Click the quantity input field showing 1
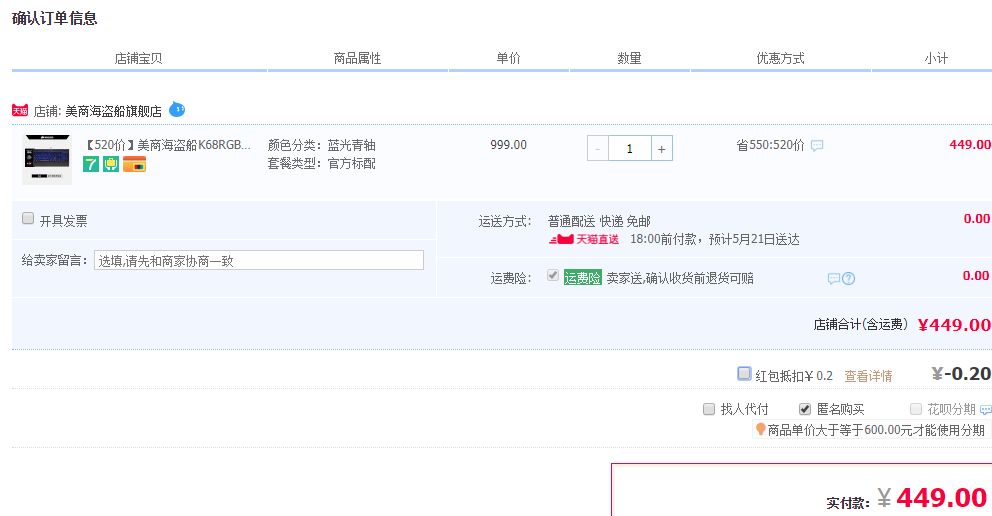This screenshot has height=516, width=992. point(629,149)
